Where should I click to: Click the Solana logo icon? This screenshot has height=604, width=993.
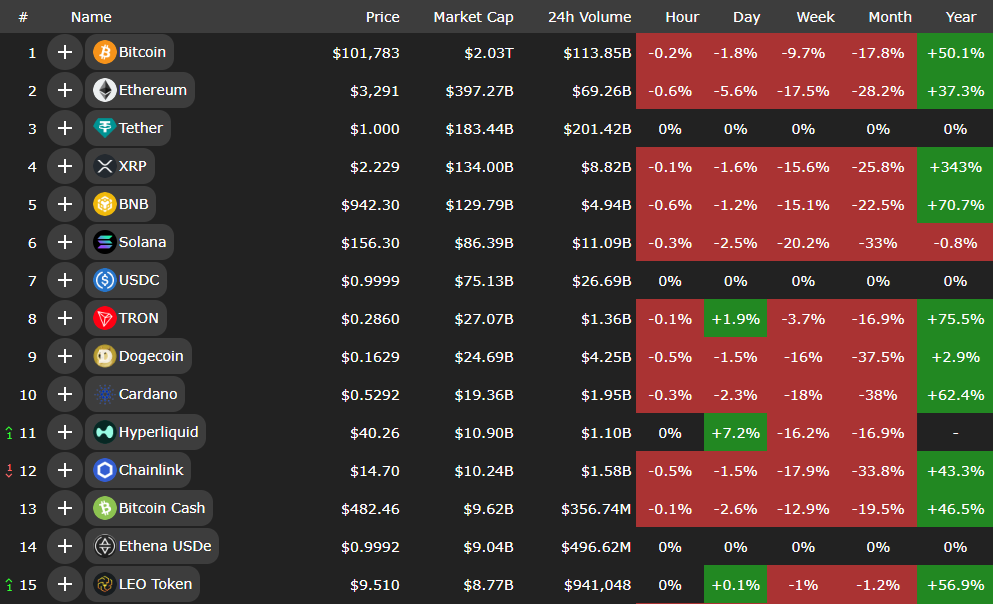(x=104, y=242)
